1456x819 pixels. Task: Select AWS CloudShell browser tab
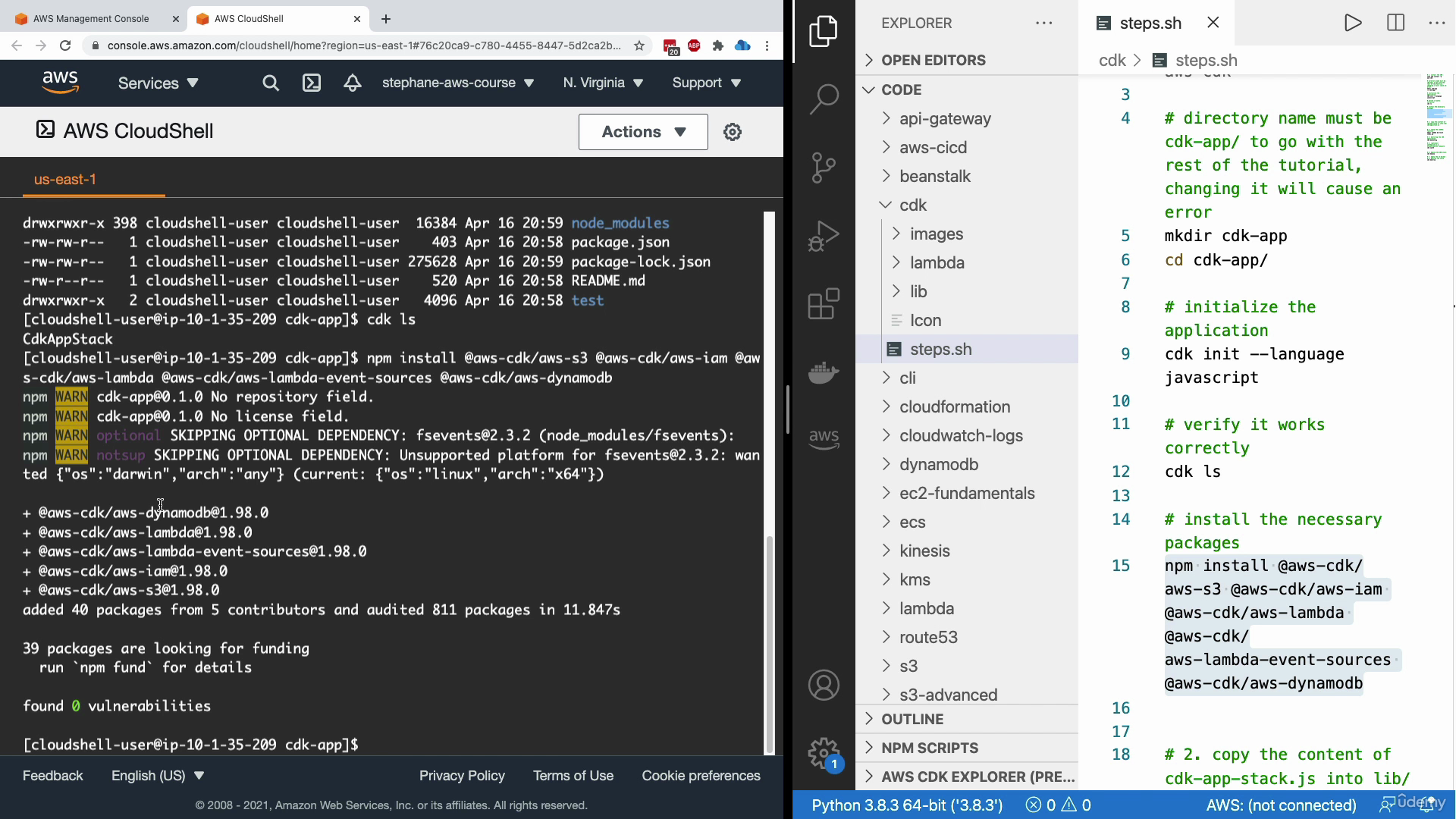pyautogui.click(x=277, y=19)
